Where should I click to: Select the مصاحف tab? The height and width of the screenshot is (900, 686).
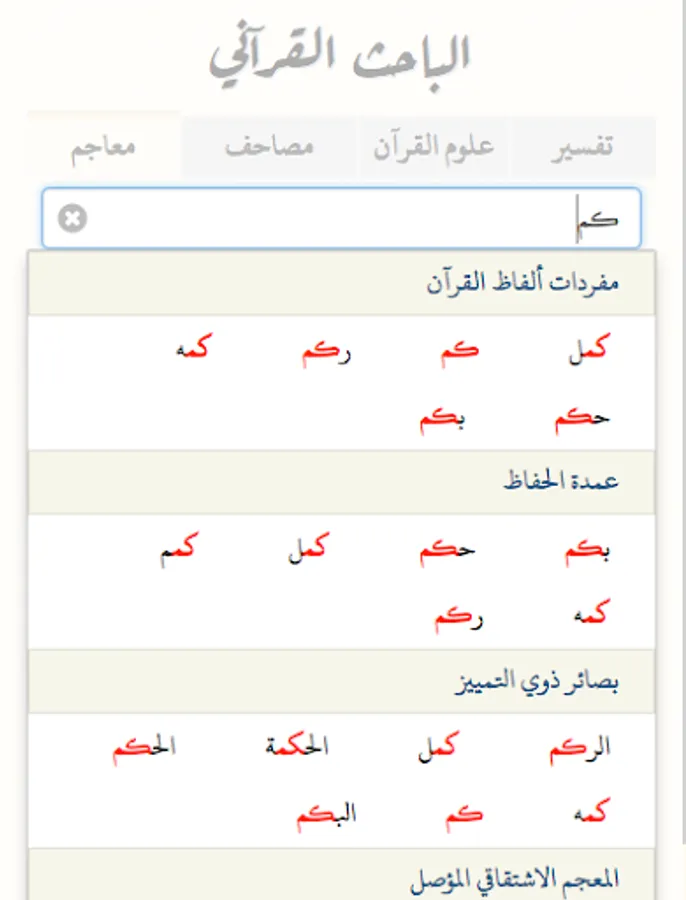pos(269,148)
